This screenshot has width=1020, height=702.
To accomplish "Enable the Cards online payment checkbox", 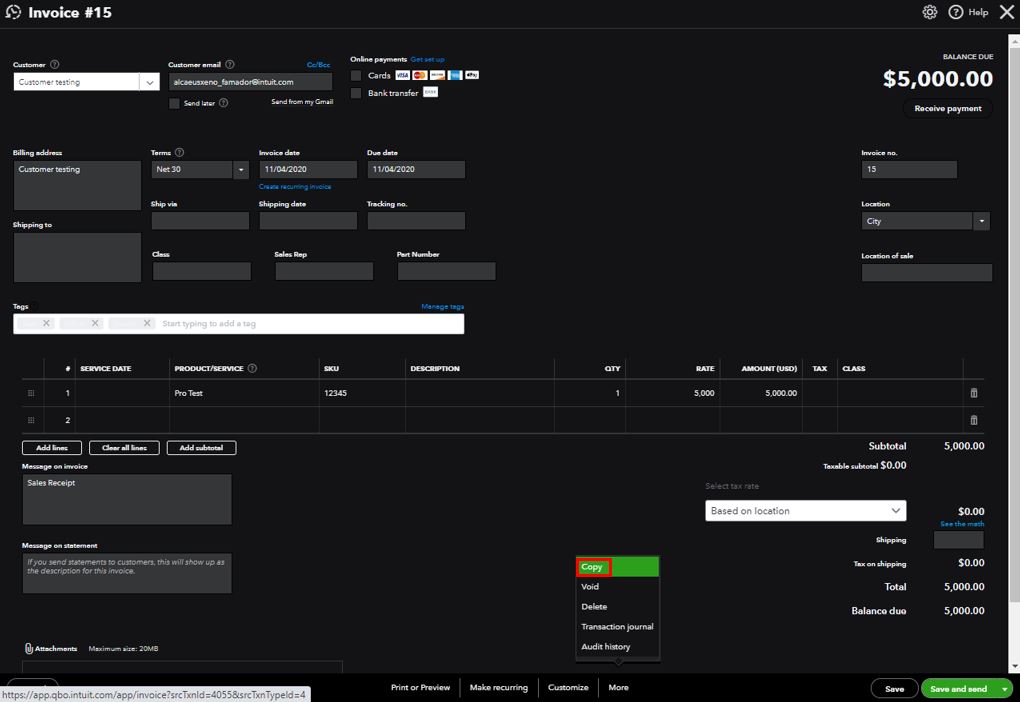I will click(x=356, y=76).
